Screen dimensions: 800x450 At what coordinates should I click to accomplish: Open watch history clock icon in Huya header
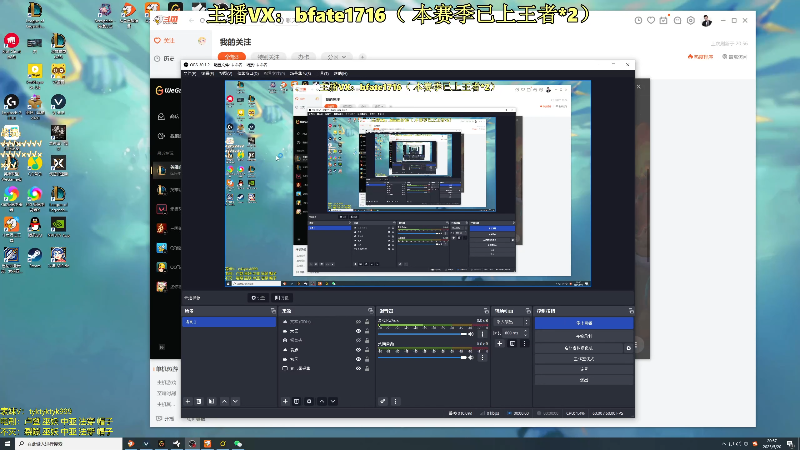pos(638,20)
